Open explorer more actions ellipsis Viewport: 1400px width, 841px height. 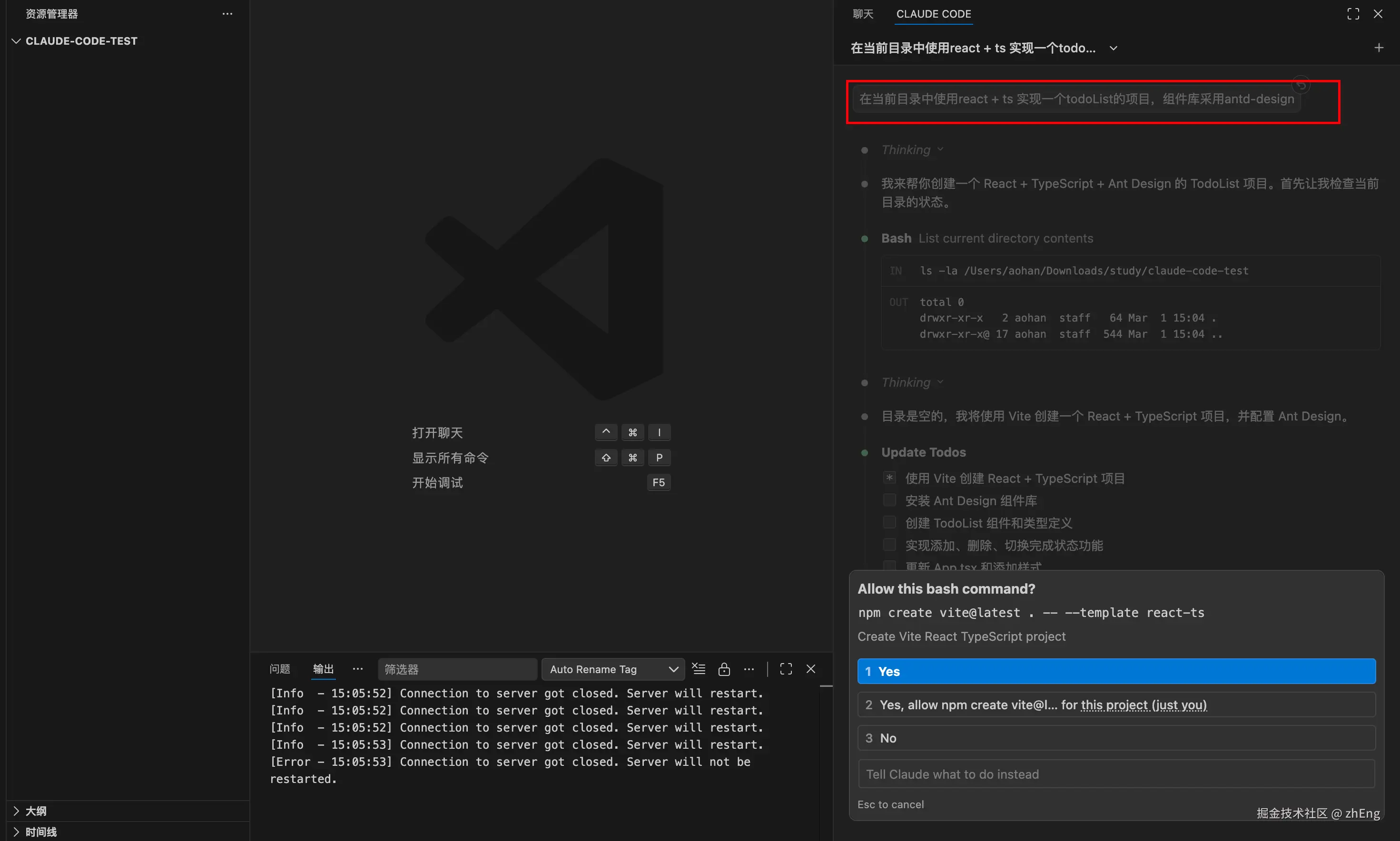(227, 14)
